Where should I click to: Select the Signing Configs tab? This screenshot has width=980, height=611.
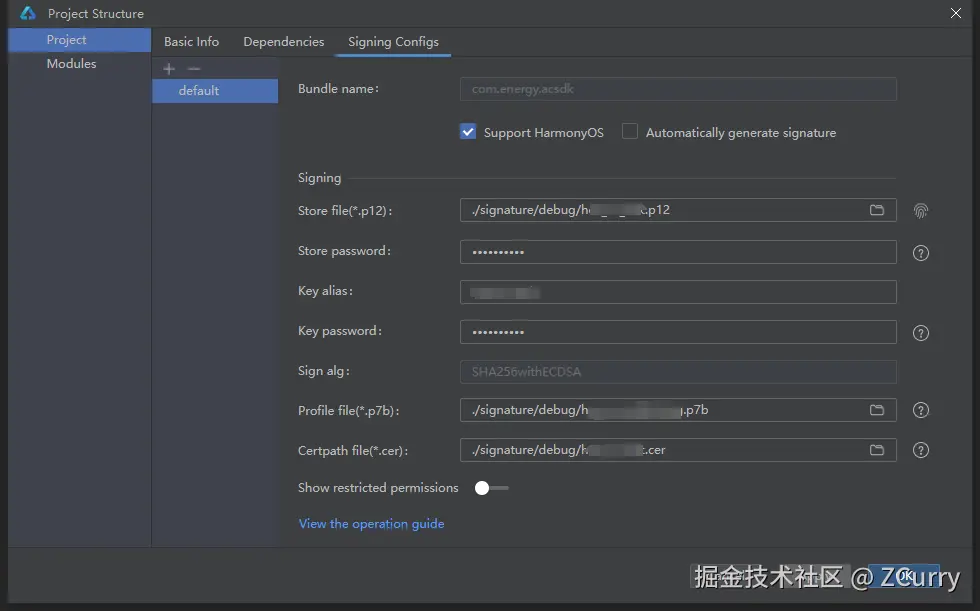pos(393,42)
